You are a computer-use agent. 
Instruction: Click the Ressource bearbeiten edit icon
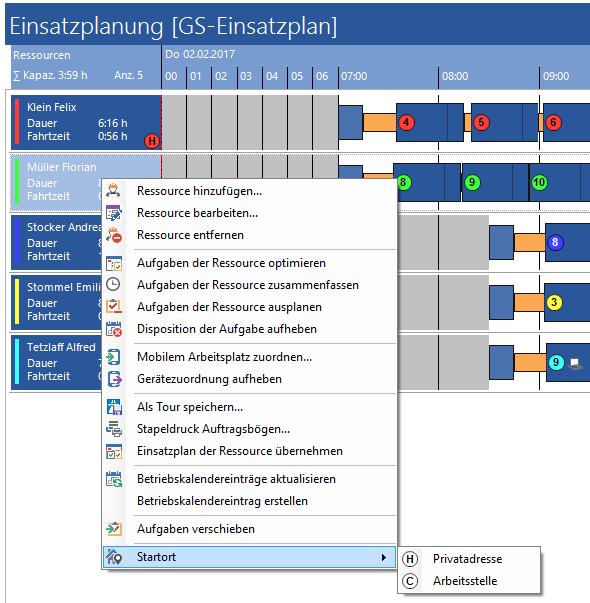click(x=114, y=213)
